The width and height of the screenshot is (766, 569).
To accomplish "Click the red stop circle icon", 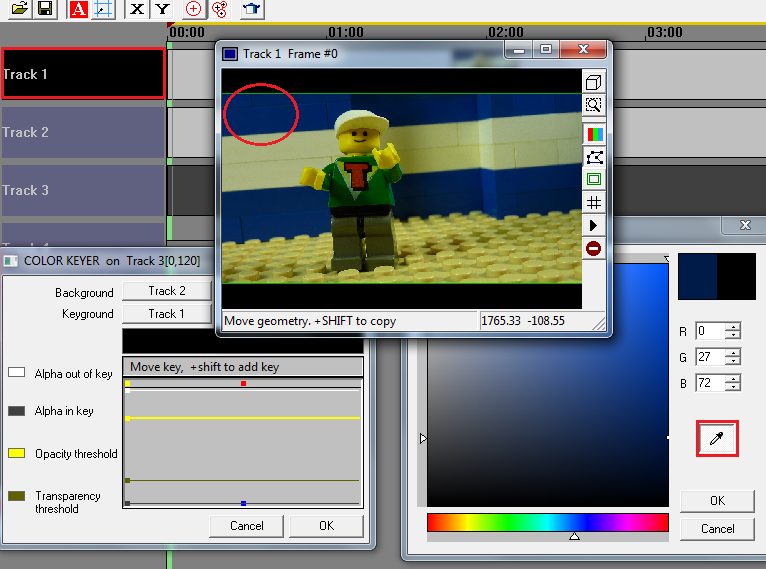I will tap(594, 249).
